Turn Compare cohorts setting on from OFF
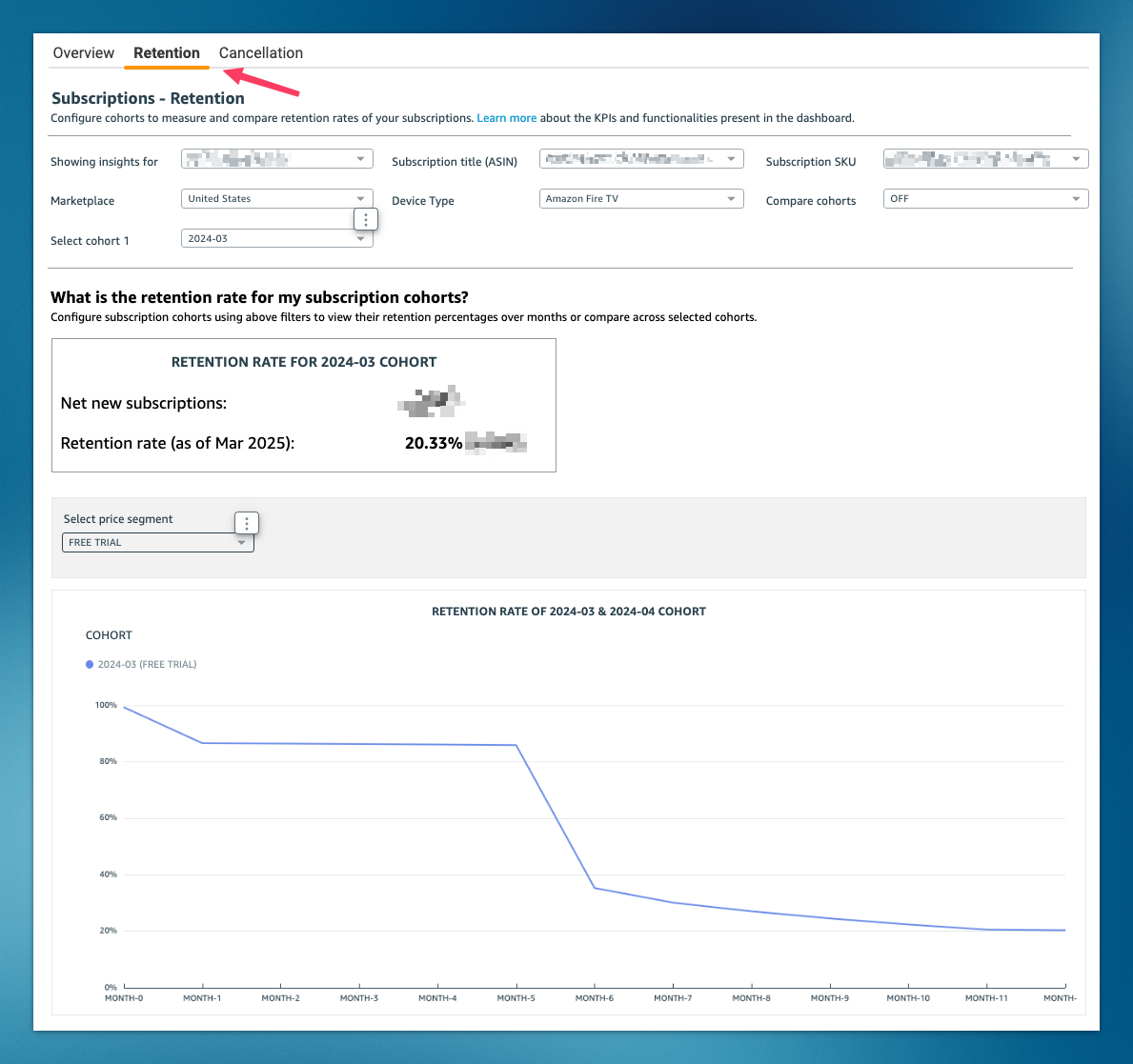 click(985, 198)
